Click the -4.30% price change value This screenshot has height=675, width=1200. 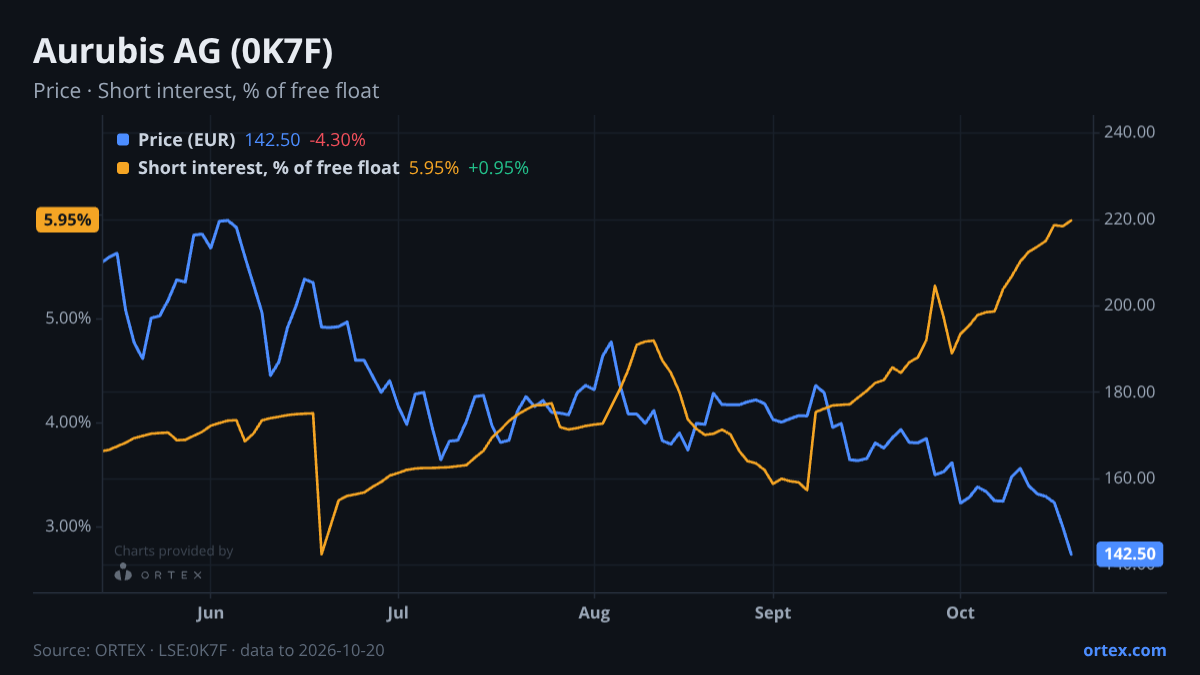point(337,140)
